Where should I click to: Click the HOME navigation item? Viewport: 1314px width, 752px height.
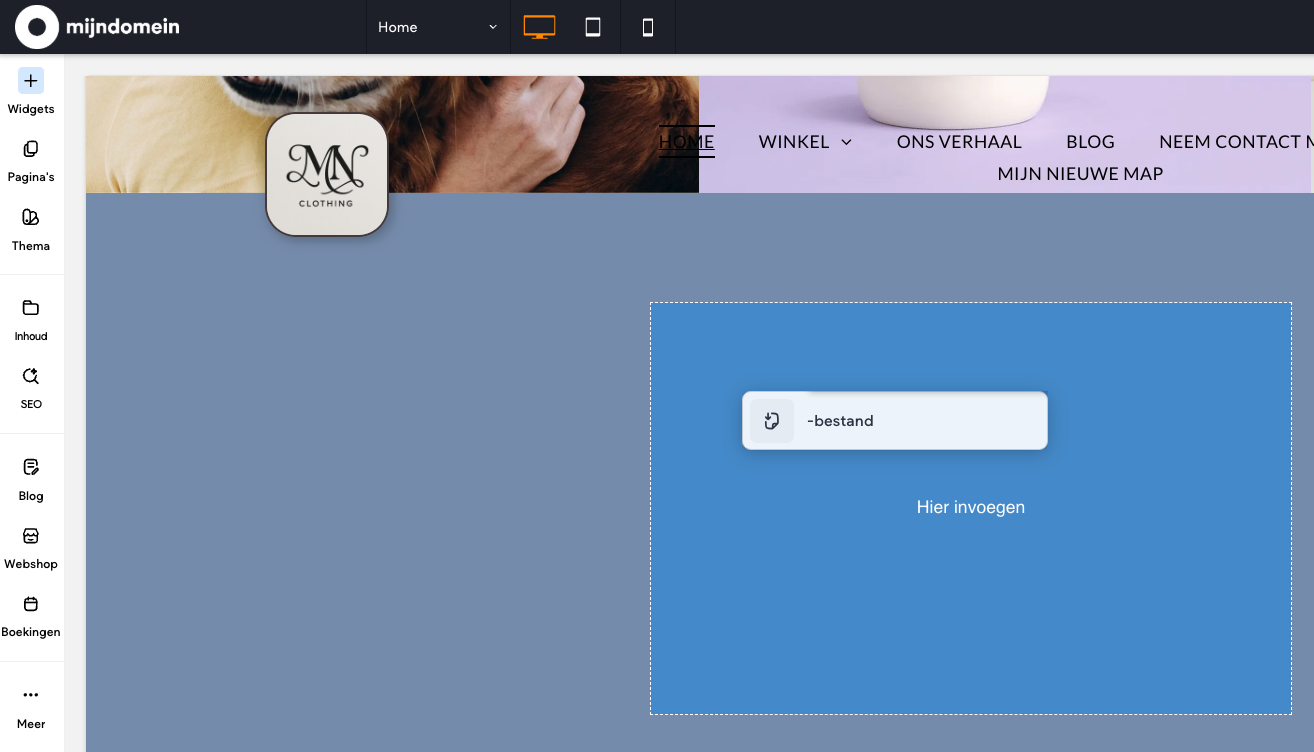[x=686, y=142]
